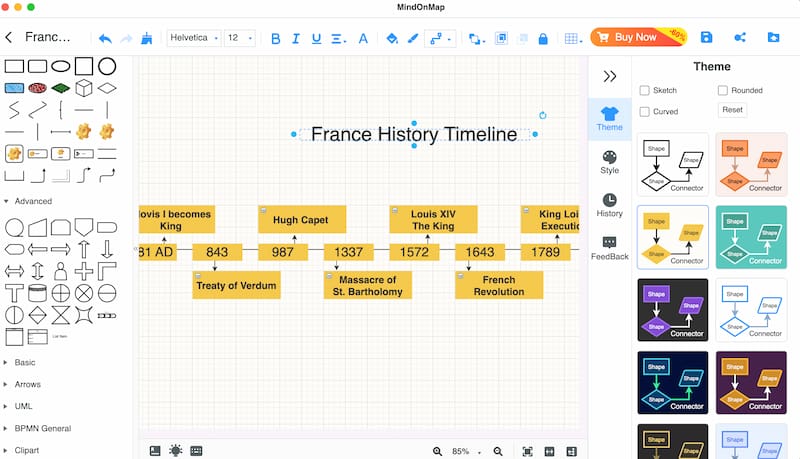800x459 pixels.
Task: Apply the orange theme thumbnail
Action: 751,165
